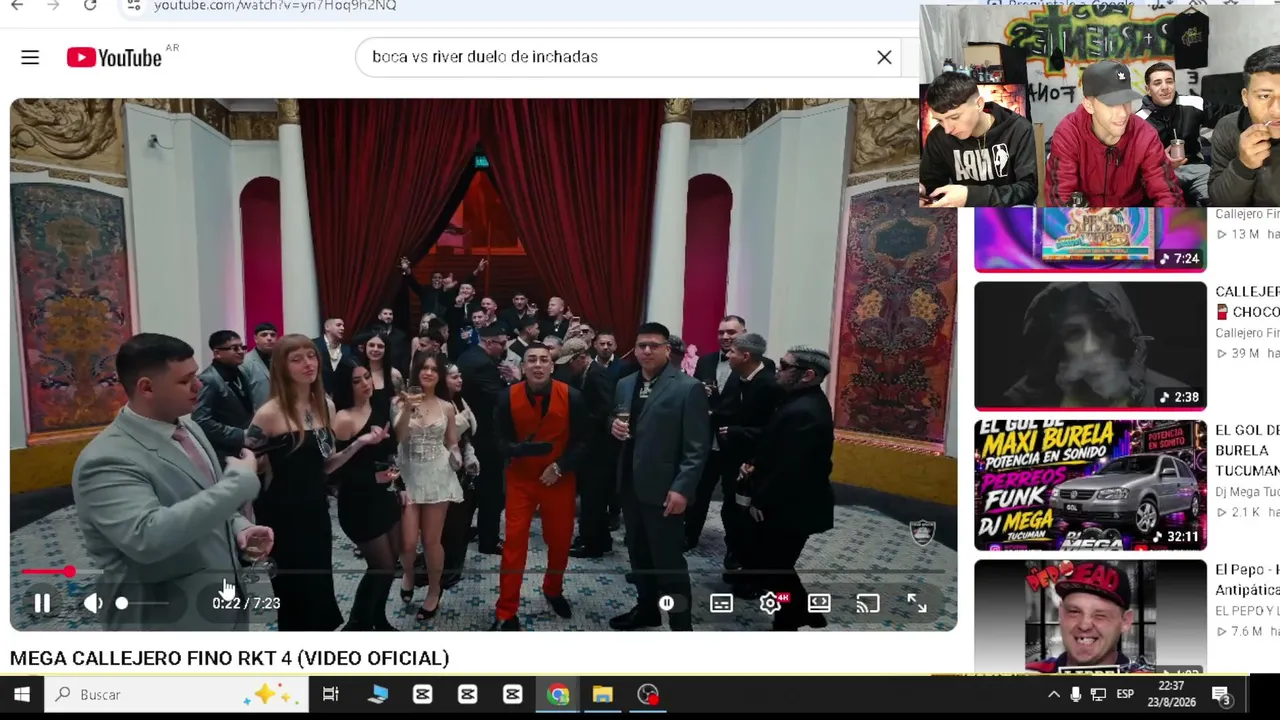Click the 0:22 / 7:23 time display
The height and width of the screenshot is (720, 1280).
click(x=246, y=603)
